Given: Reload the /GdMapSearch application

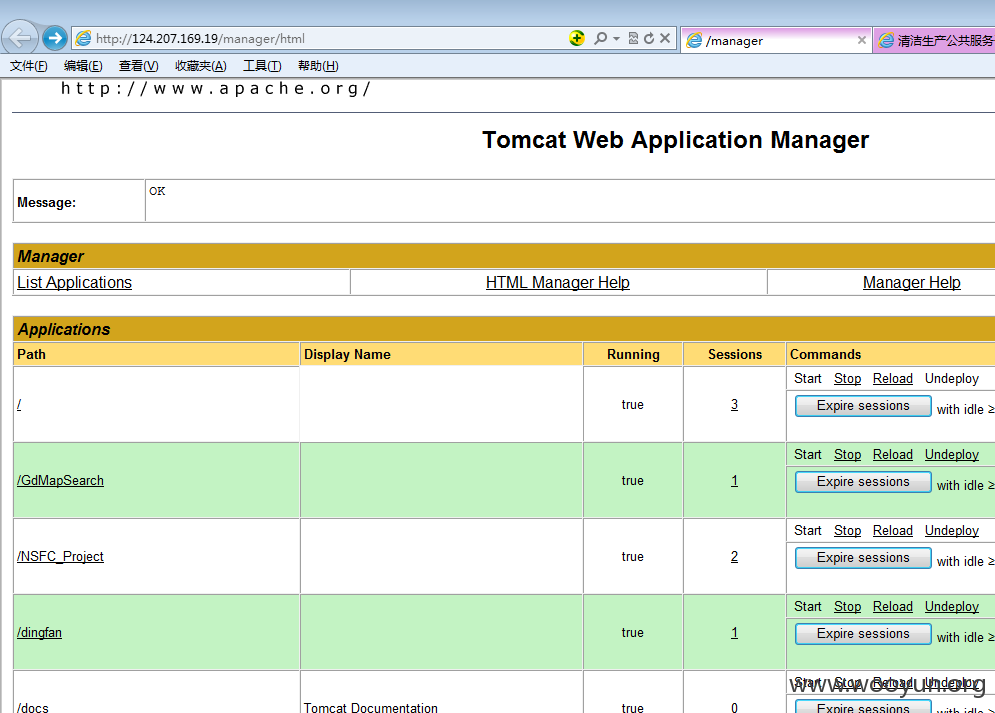Looking at the screenshot, I should click(x=892, y=455).
